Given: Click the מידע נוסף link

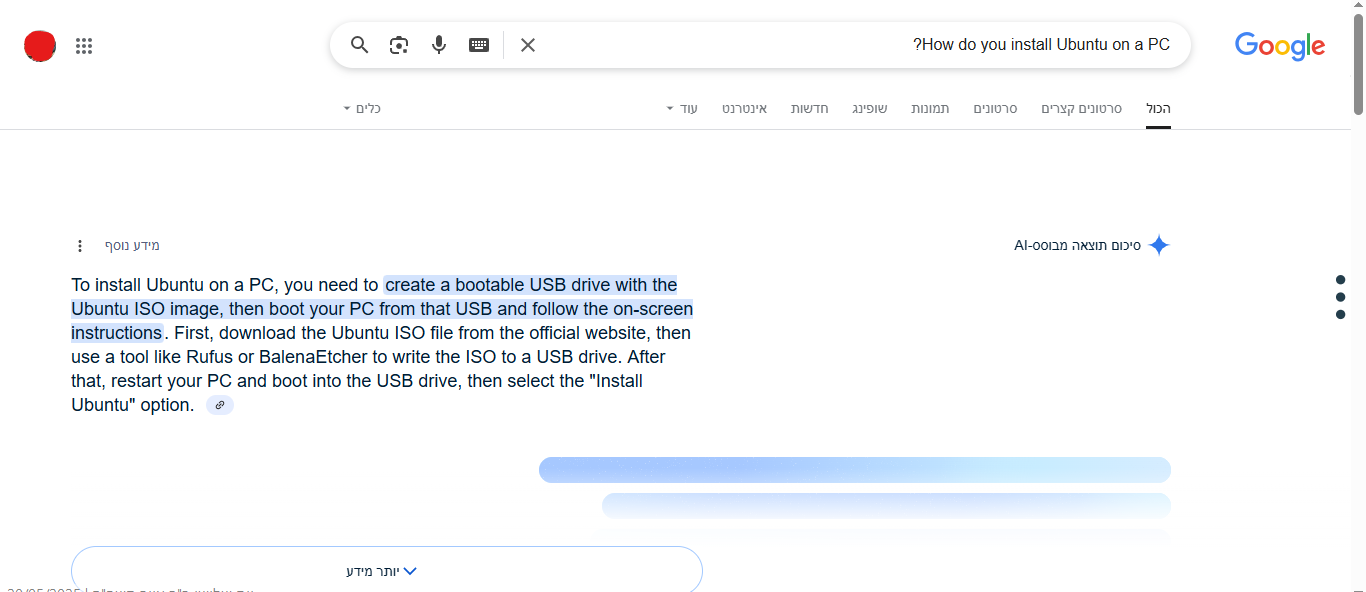Looking at the screenshot, I should (x=132, y=246).
